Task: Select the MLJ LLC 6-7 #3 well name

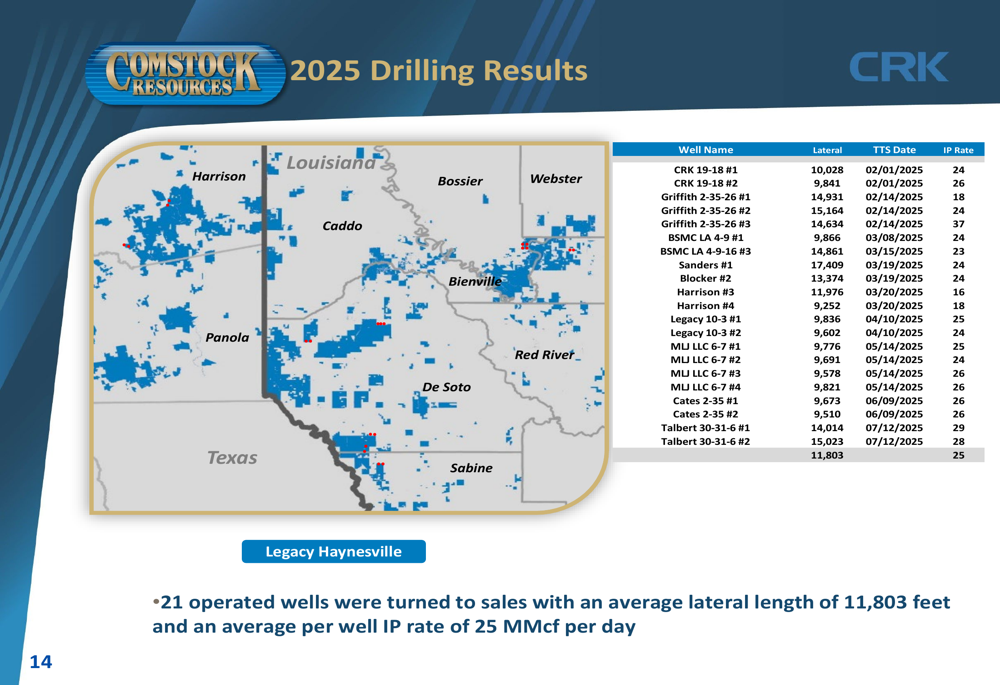Action: [705, 373]
